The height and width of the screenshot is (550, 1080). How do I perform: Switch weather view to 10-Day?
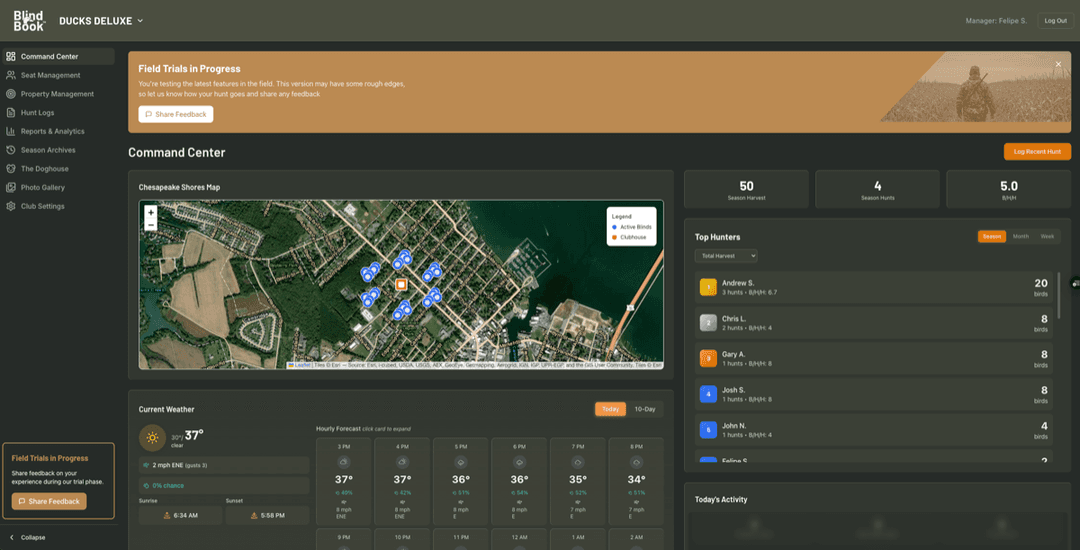click(x=645, y=409)
